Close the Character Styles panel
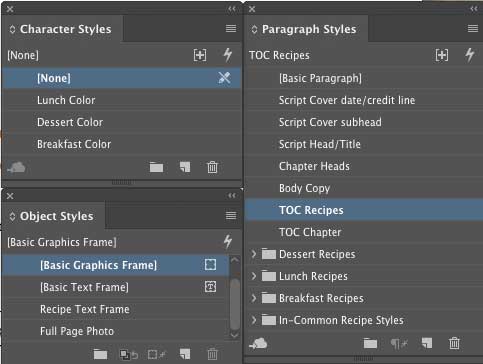Image resolution: width=483 pixels, height=364 pixels. click(x=10, y=9)
